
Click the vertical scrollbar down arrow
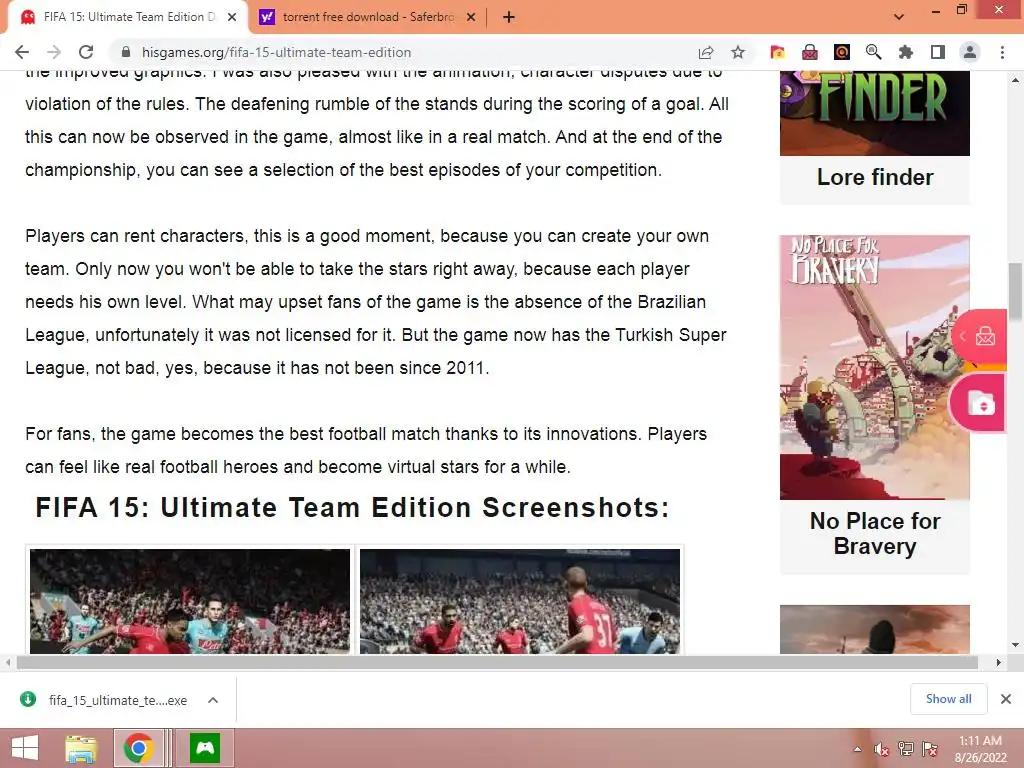click(1015, 645)
